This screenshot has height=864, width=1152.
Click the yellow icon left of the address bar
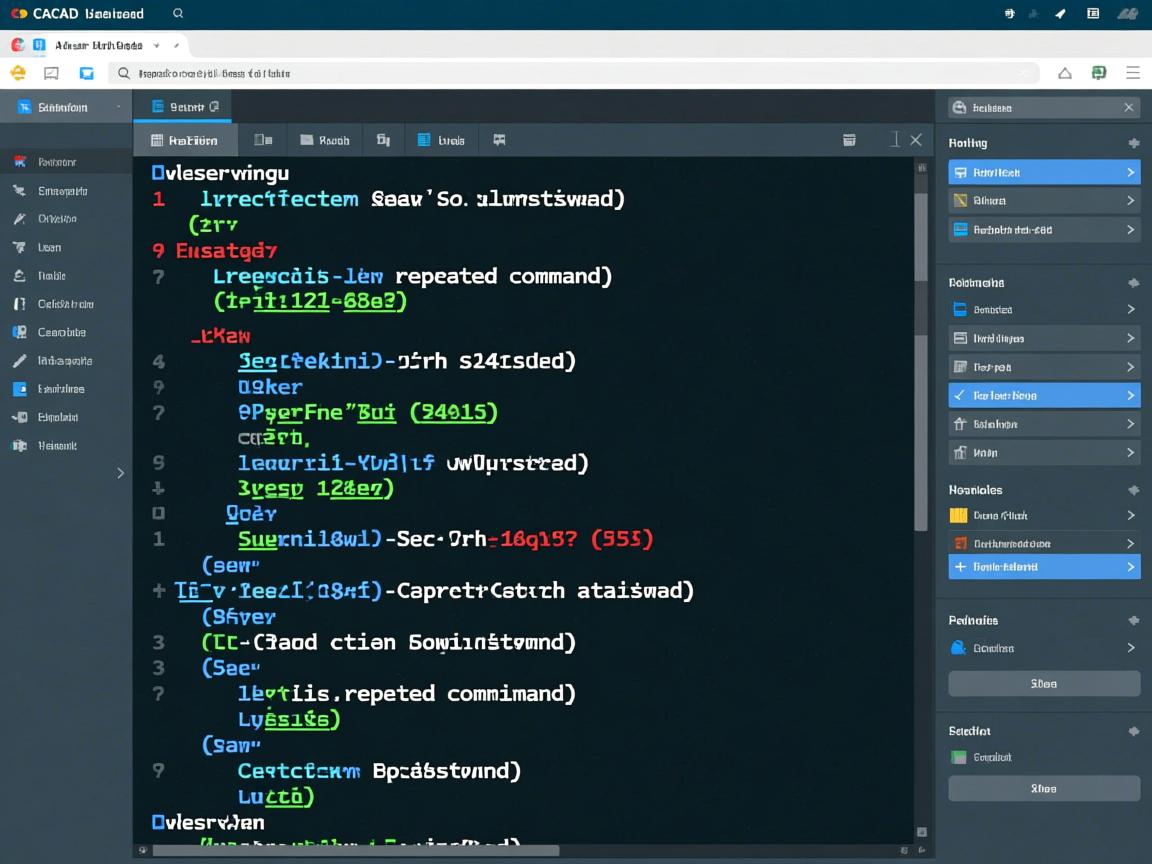pos(17,73)
